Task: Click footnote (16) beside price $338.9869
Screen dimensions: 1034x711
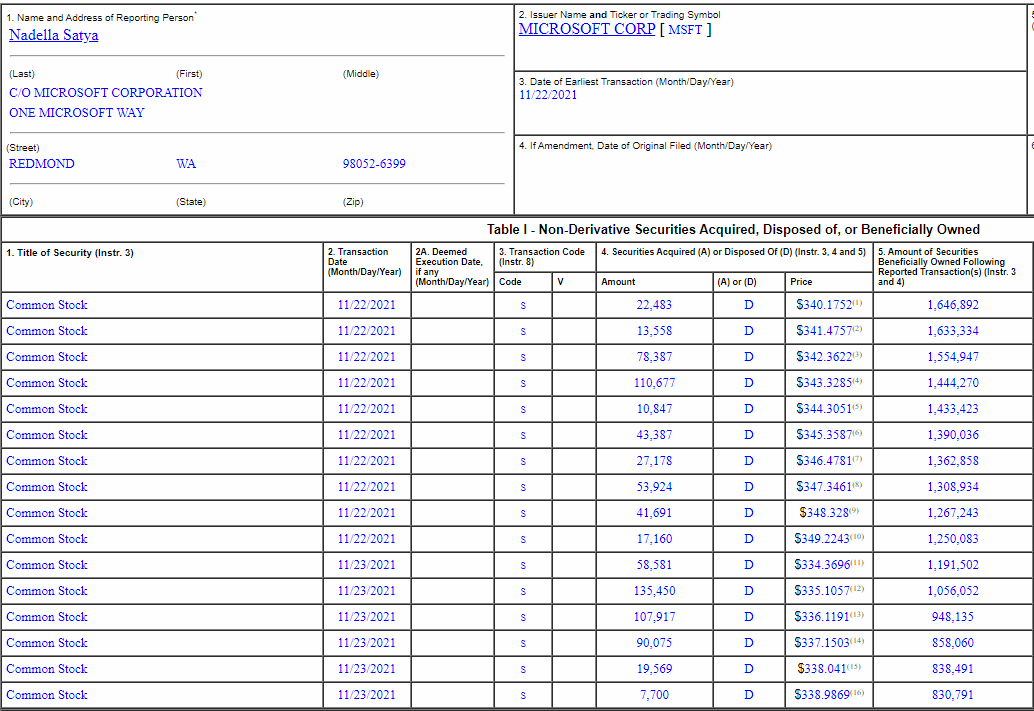Action: (858, 693)
